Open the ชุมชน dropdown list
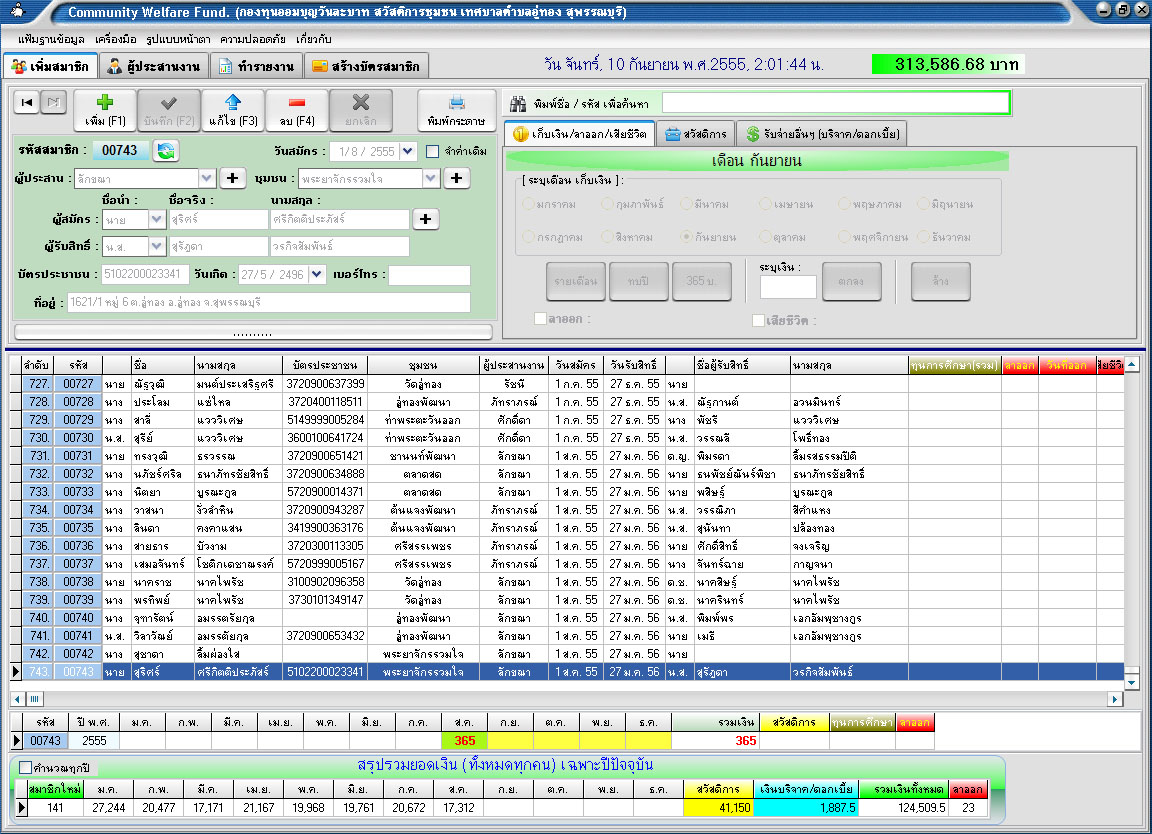Screen dimensions: 1152x834 click(431, 178)
